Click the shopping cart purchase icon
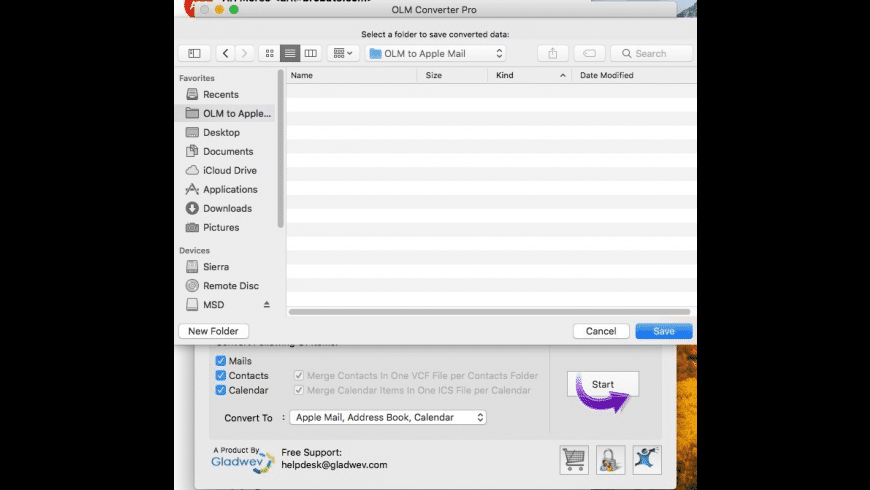870x490 pixels. coord(574,459)
